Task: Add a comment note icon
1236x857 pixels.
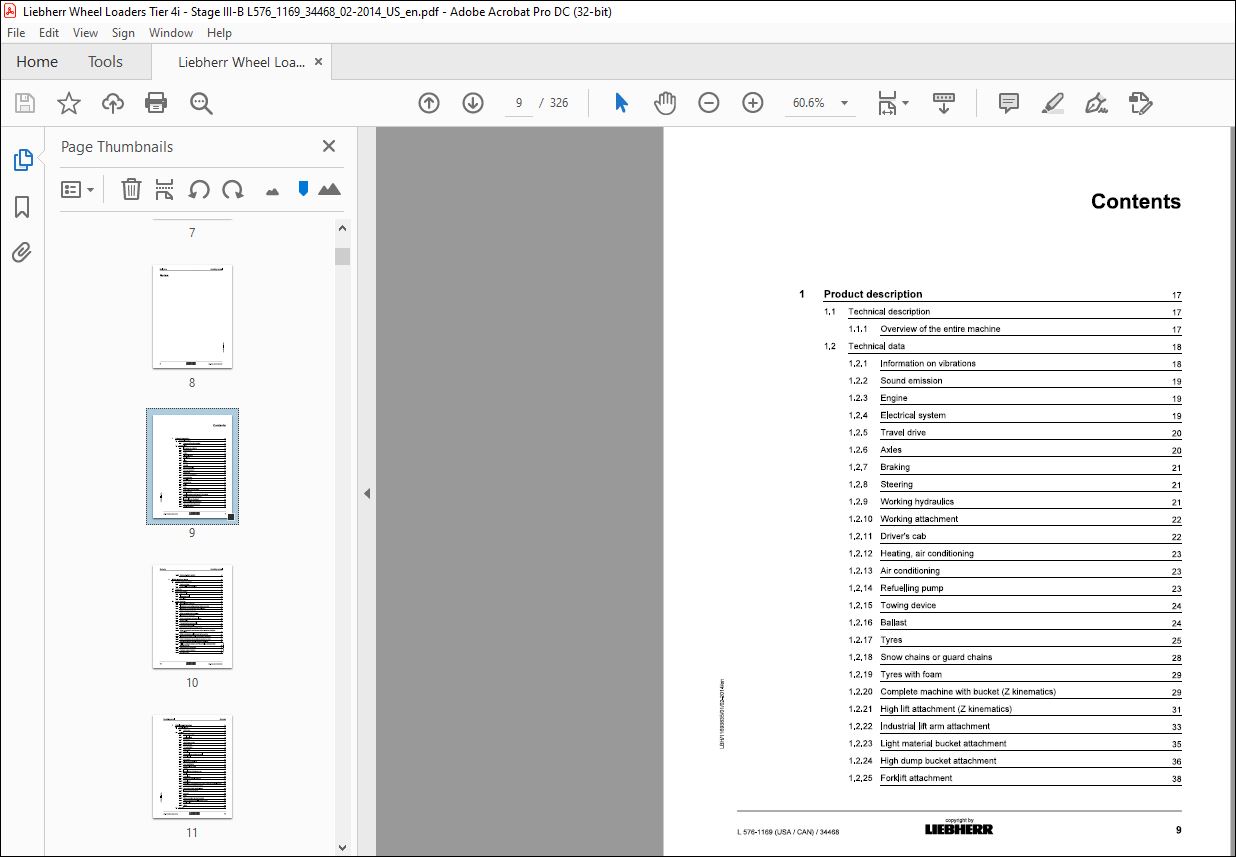Action: point(1009,103)
